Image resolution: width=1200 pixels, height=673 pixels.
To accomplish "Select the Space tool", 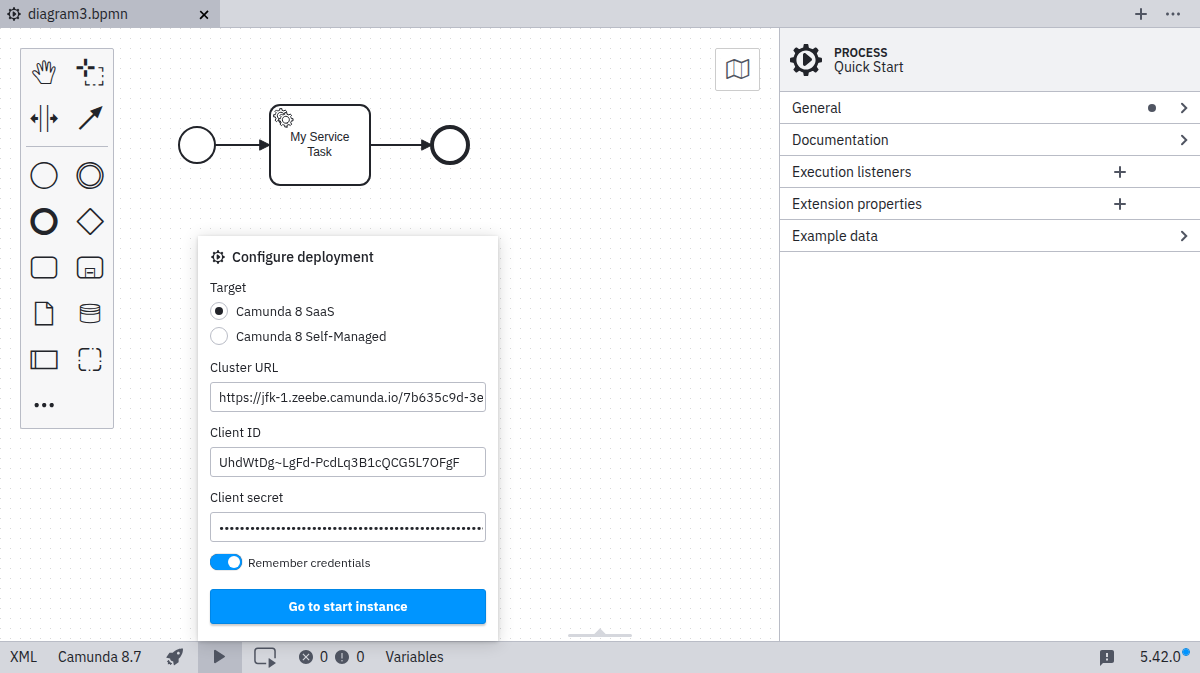I will click(x=44, y=117).
